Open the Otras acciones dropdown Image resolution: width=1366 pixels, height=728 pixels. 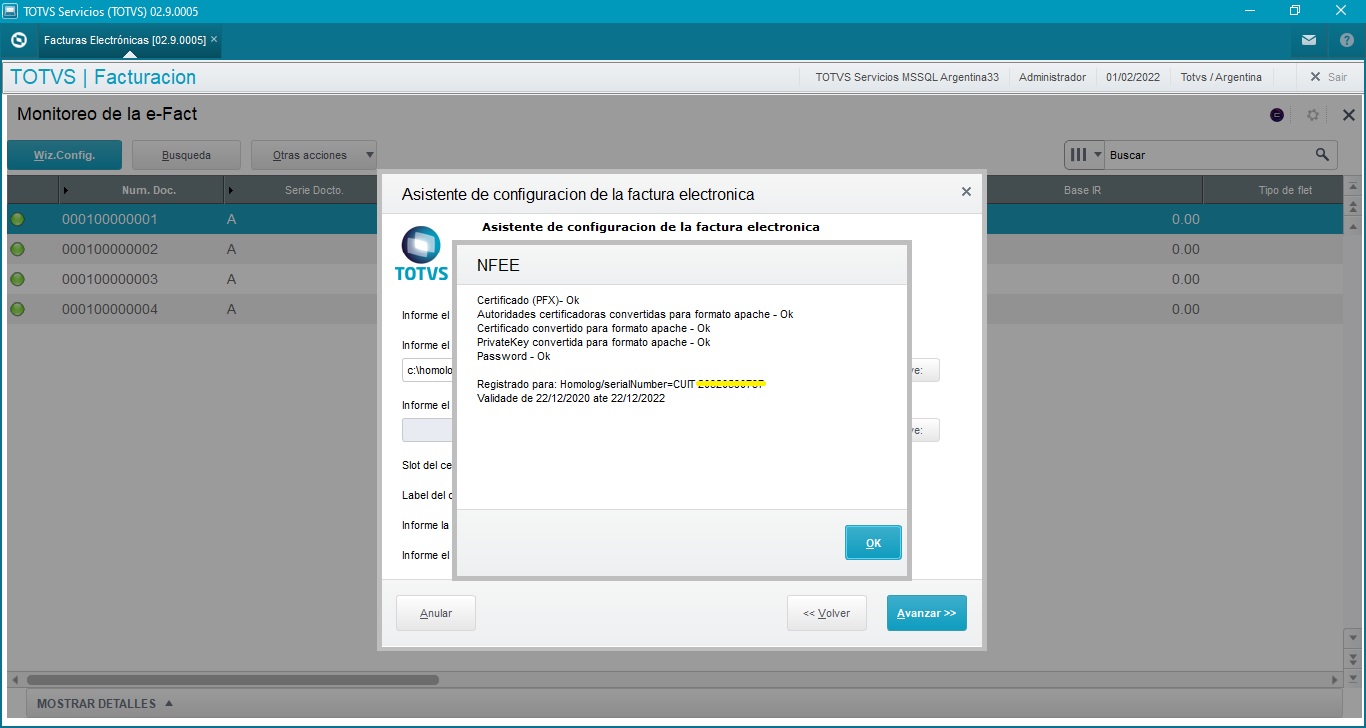click(x=314, y=155)
